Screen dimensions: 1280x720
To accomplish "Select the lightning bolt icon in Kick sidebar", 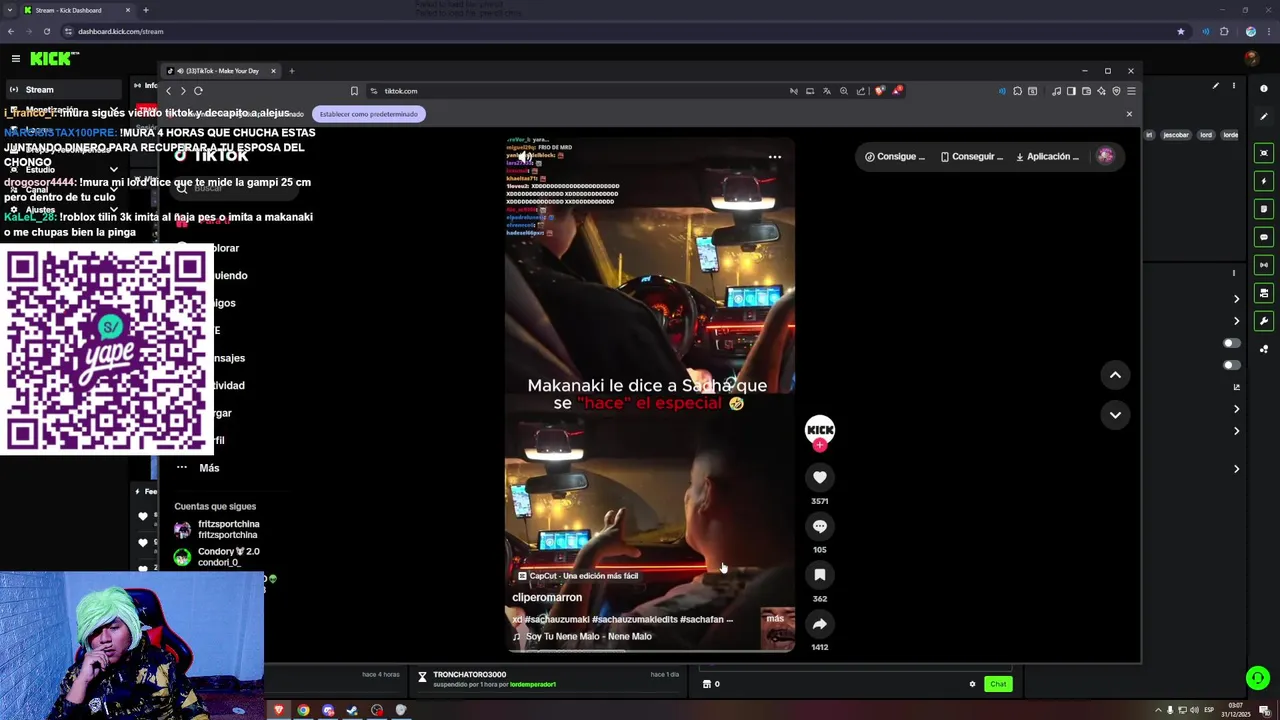I will pyautogui.click(x=1264, y=181).
